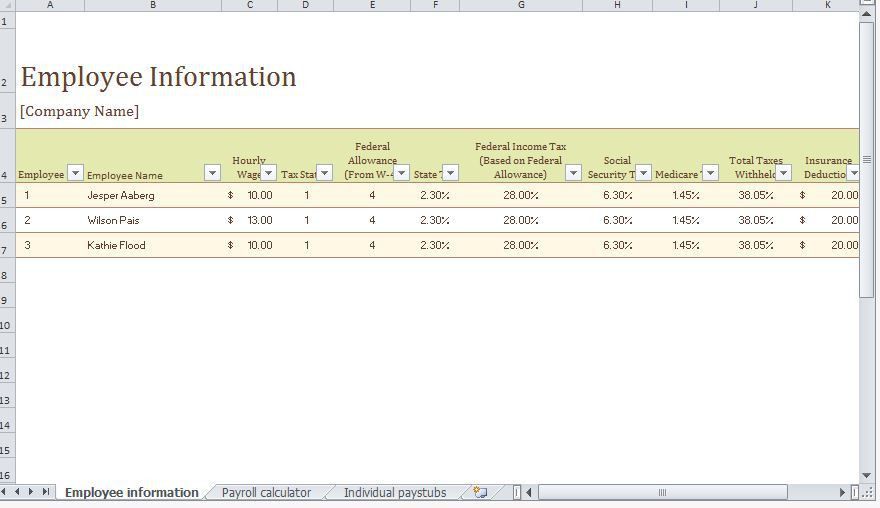Select Kathie Flood's 28.00% federal tax cell
Image resolution: width=880 pixels, height=508 pixels.
521,245
